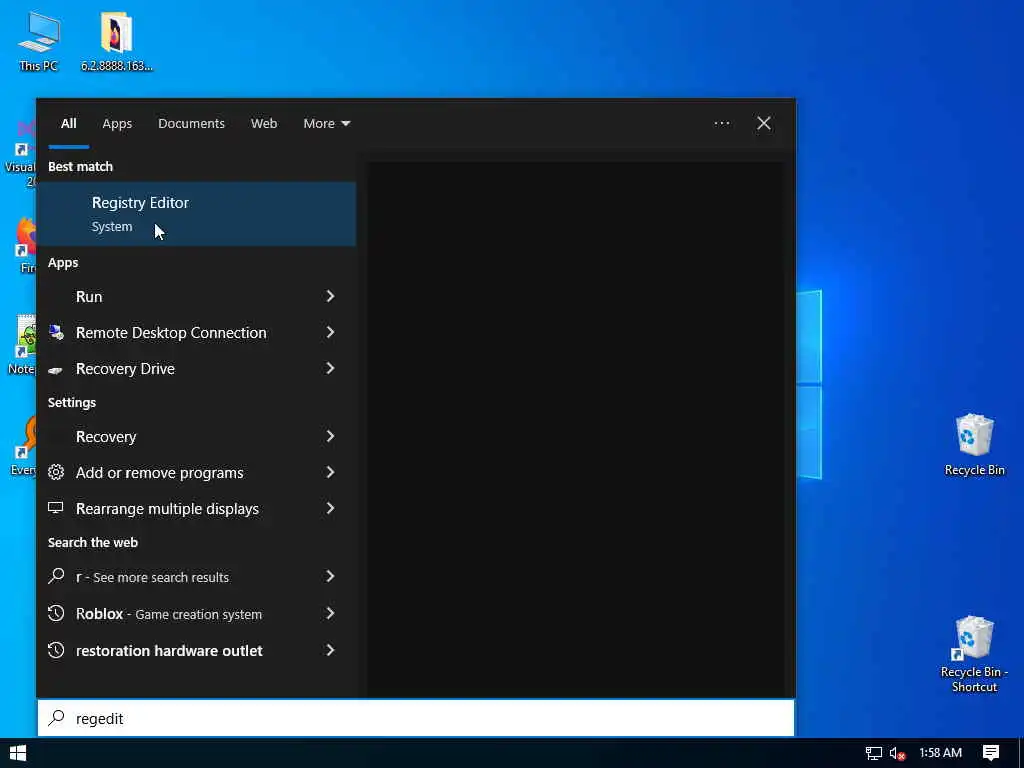Expand arrow for Remote Desktop Connection
This screenshot has height=768, width=1024.
pos(330,332)
